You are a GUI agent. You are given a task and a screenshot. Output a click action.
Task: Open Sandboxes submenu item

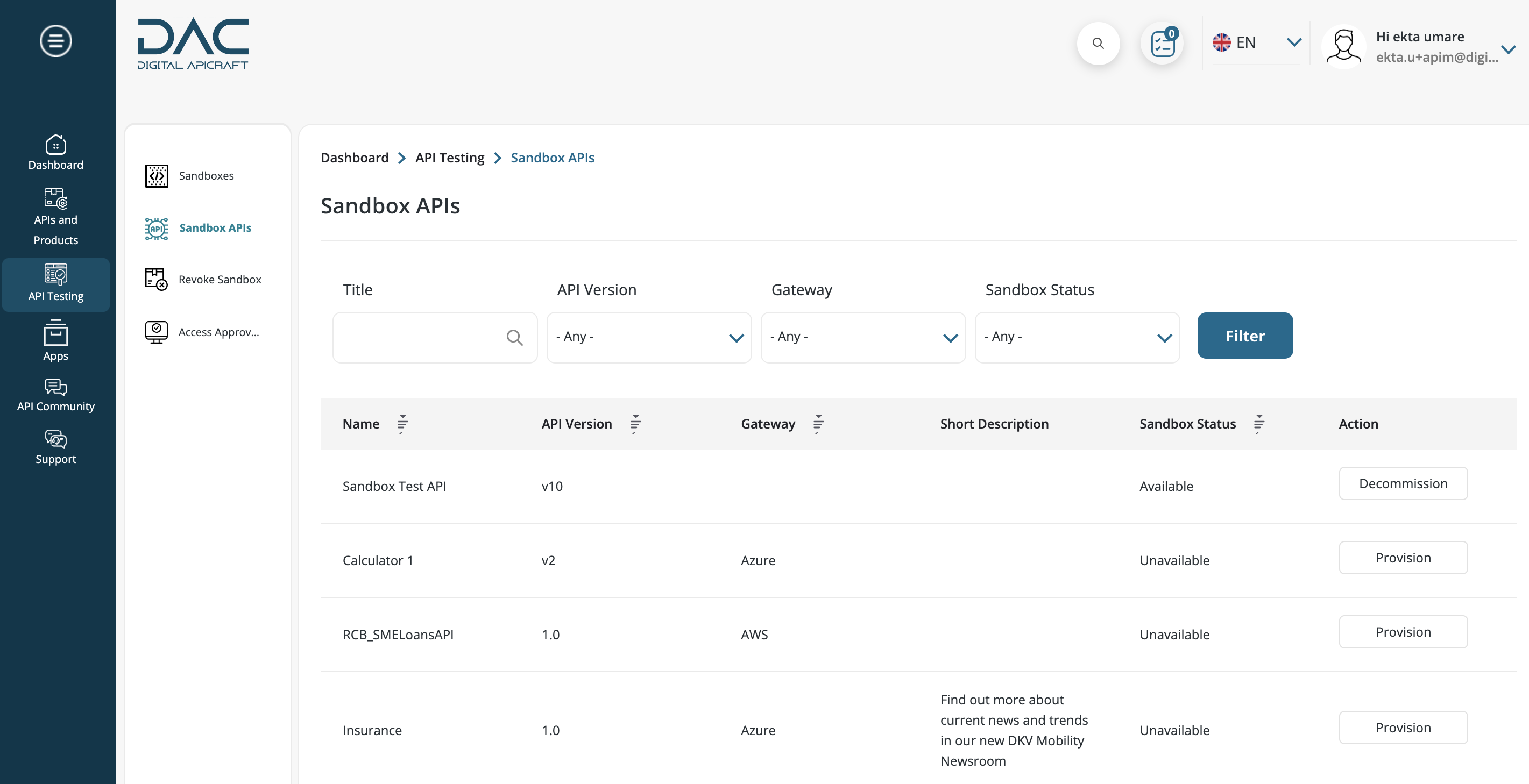point(207,175)
